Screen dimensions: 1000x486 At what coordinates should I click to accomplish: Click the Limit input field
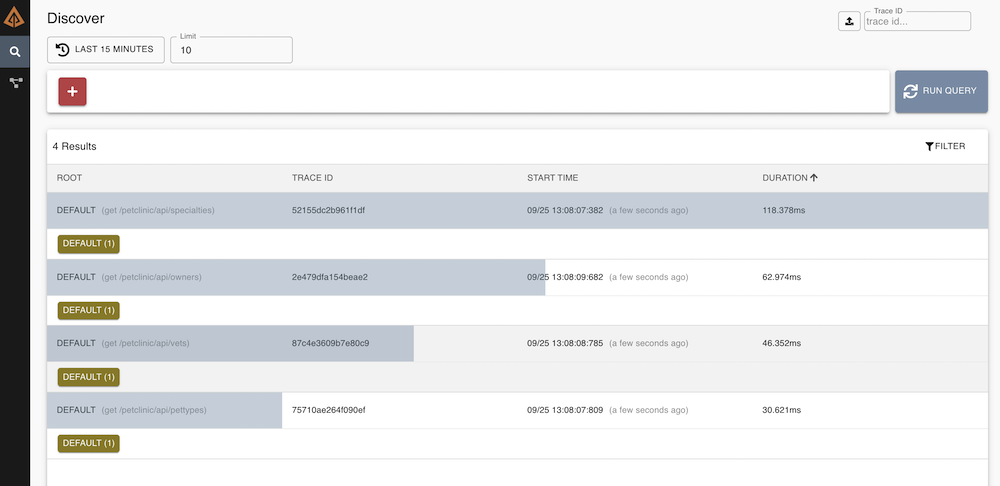[231, 50]
